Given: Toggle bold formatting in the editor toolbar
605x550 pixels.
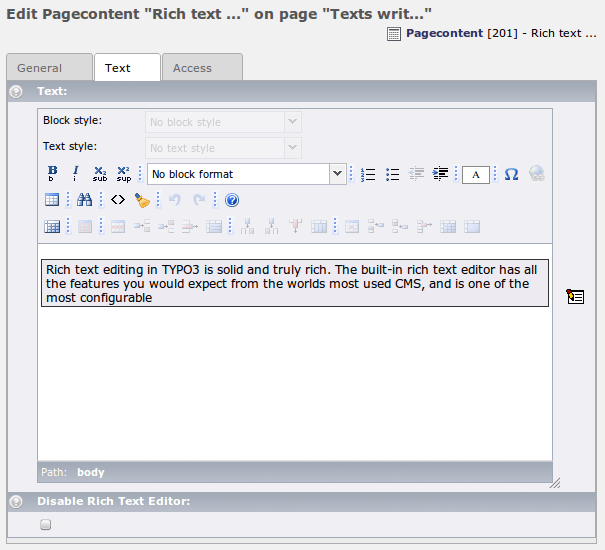Looking at the screenshot, I should 52,174.
